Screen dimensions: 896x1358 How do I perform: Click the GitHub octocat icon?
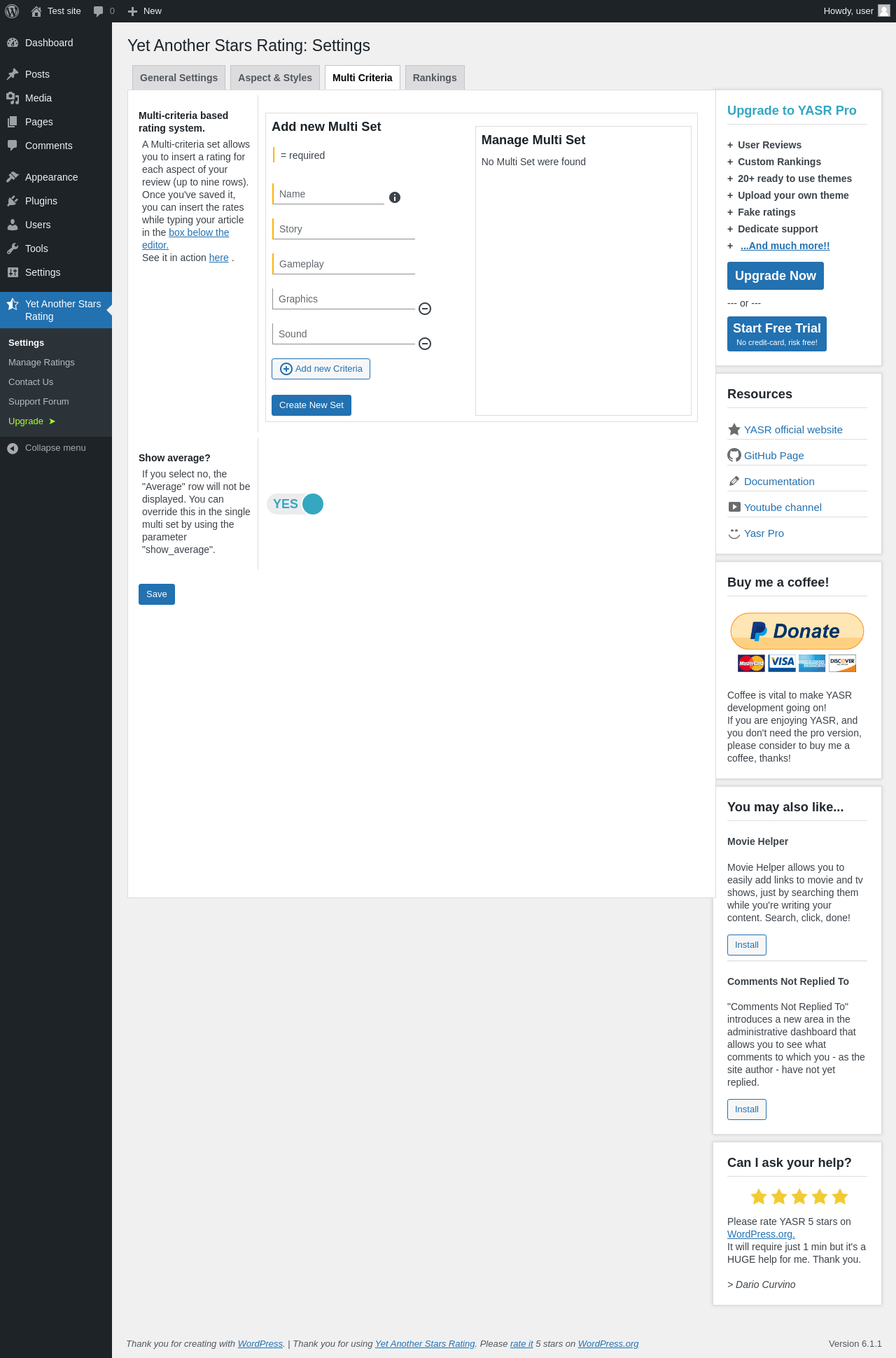[x=734, y=455]
